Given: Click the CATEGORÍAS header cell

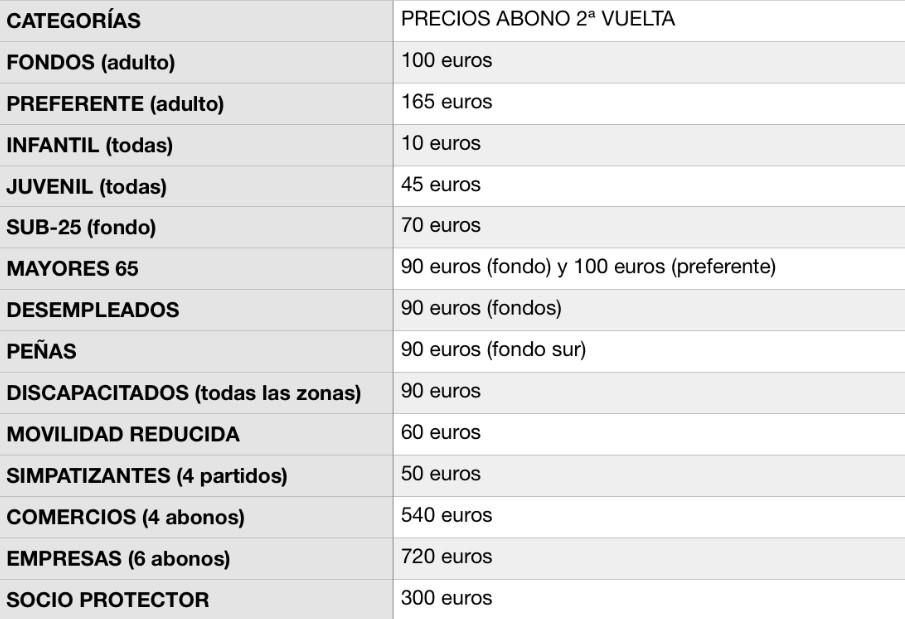Looking at the screenshot, I should coord(74,21).
